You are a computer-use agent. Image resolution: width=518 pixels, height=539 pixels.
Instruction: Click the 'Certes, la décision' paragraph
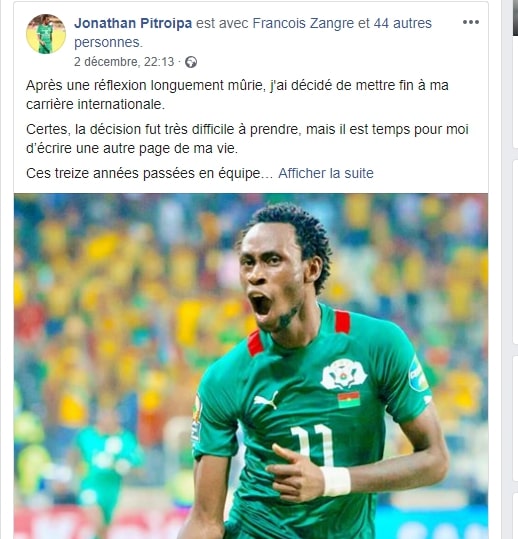point(247,139)
